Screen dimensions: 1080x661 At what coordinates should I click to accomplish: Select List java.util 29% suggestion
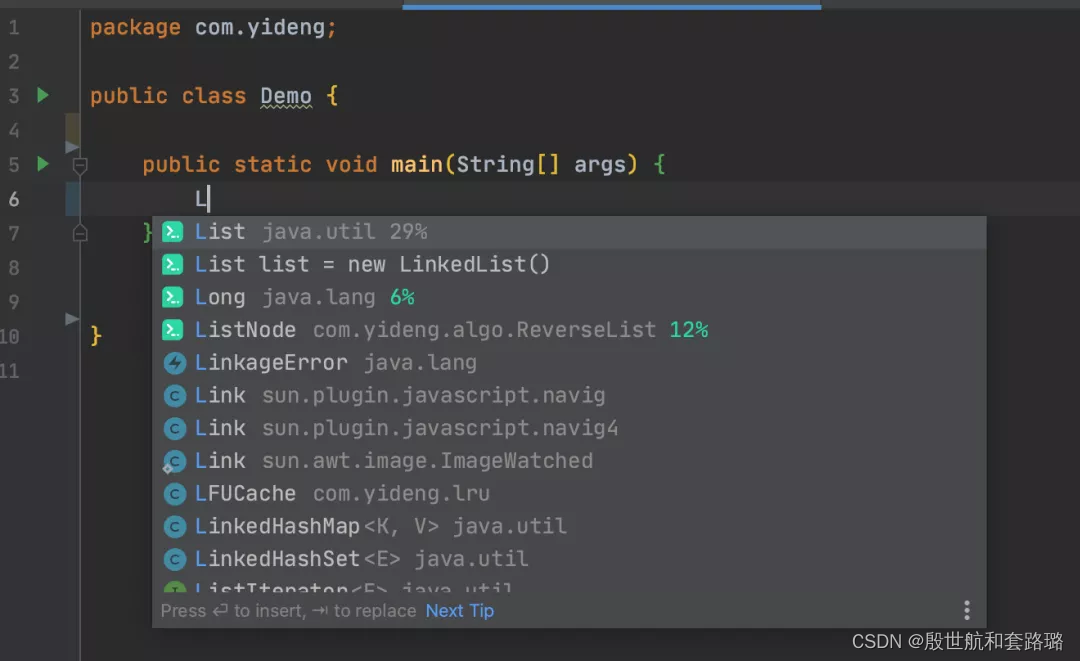click(569, 232)
